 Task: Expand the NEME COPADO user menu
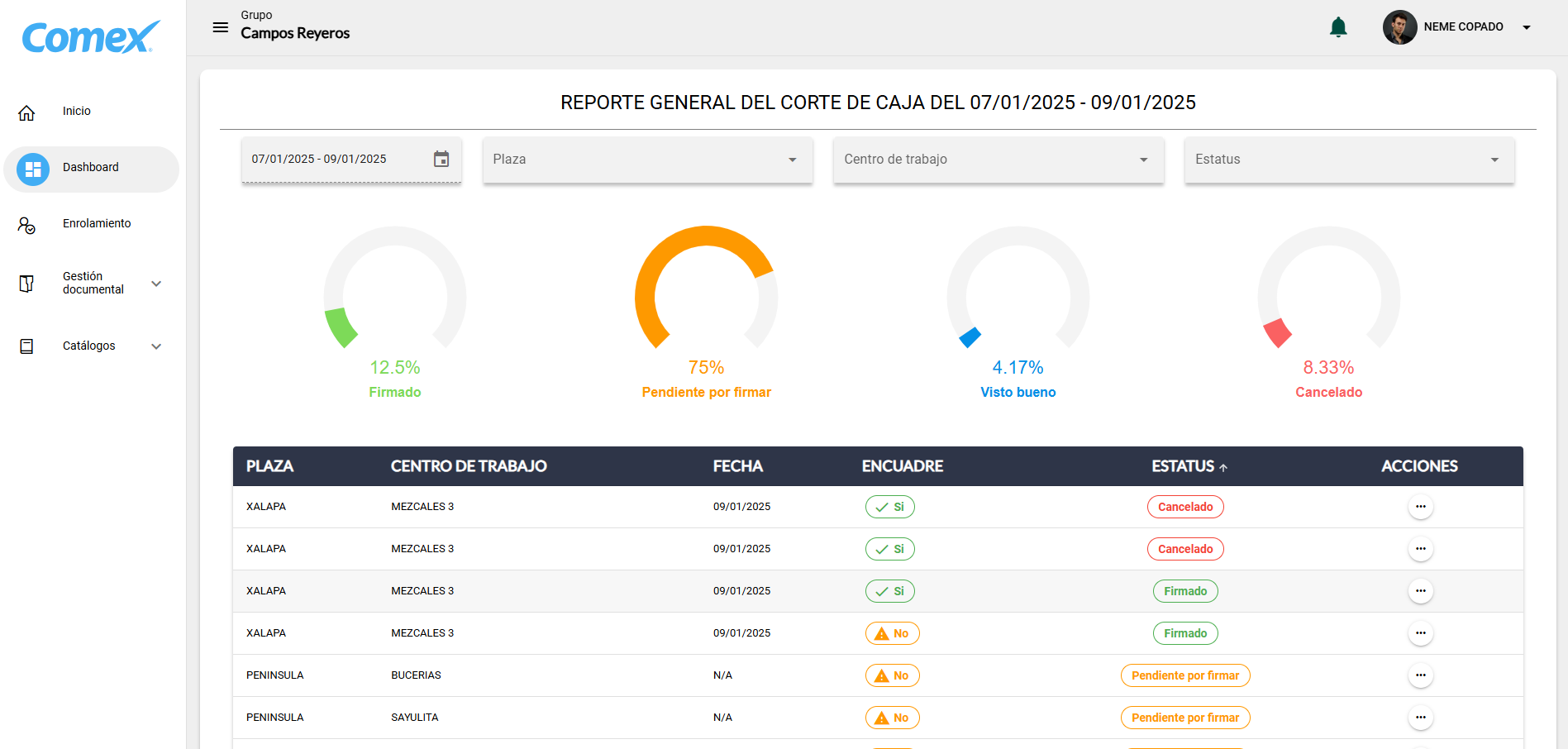click(x=1526, y=27)
